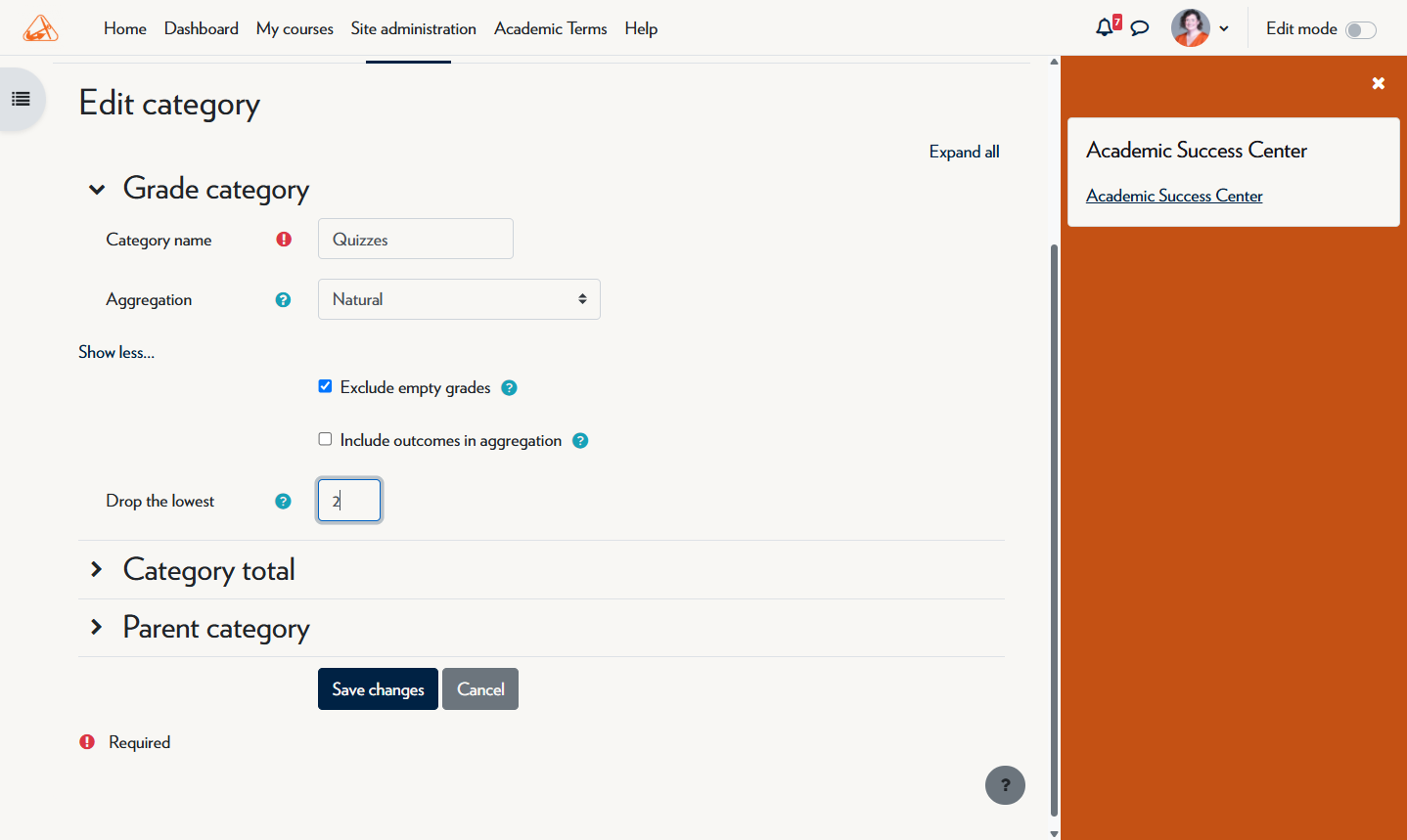The height and width of the screenshot is (840, 1407).
Task: Open Site administration
Action: pyautogui.click(x=414, y=28)
